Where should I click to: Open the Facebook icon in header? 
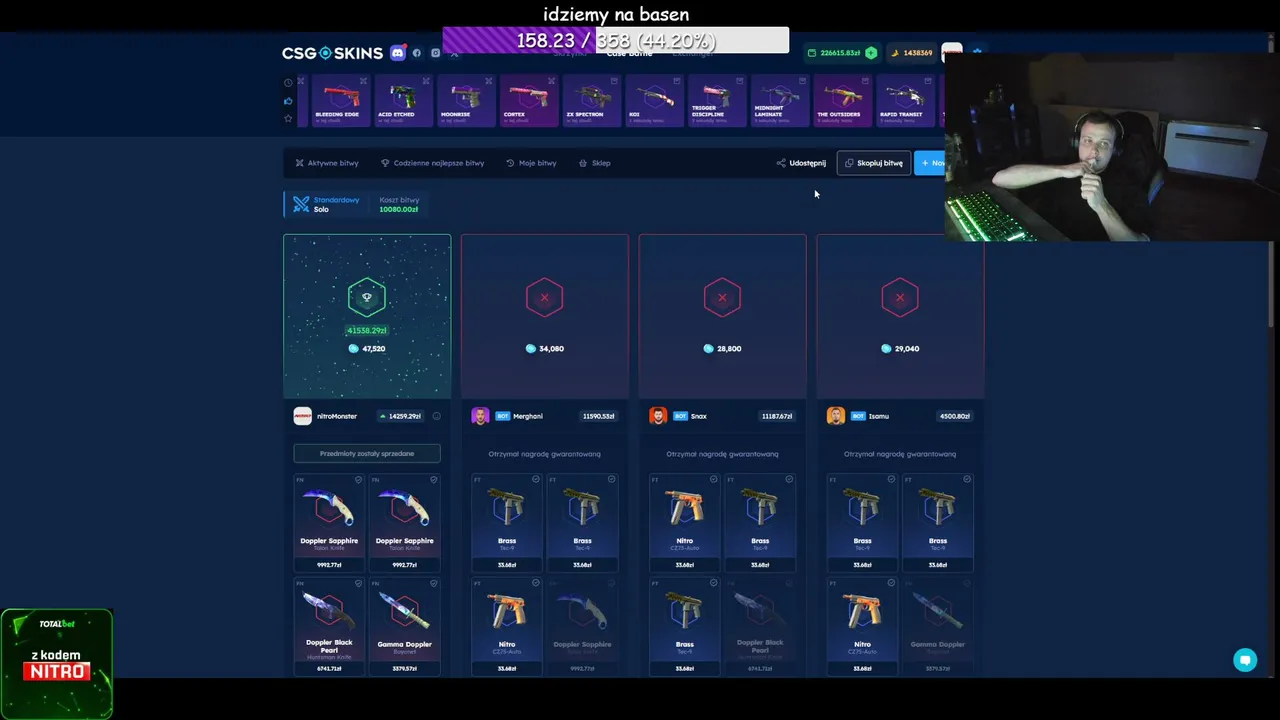[417, 53]
